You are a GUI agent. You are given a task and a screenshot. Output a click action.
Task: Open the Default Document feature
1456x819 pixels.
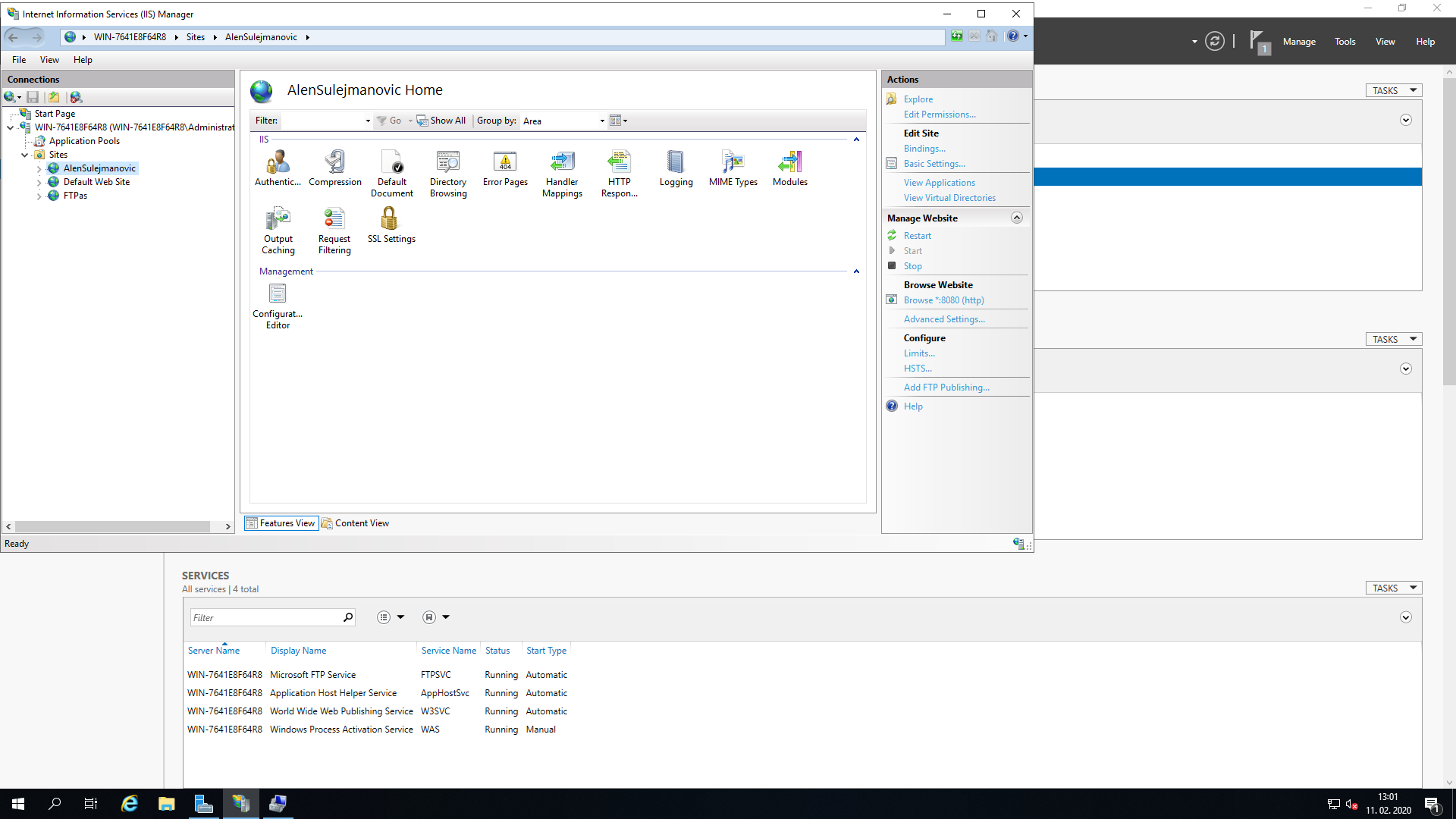[x=392, y=174]
